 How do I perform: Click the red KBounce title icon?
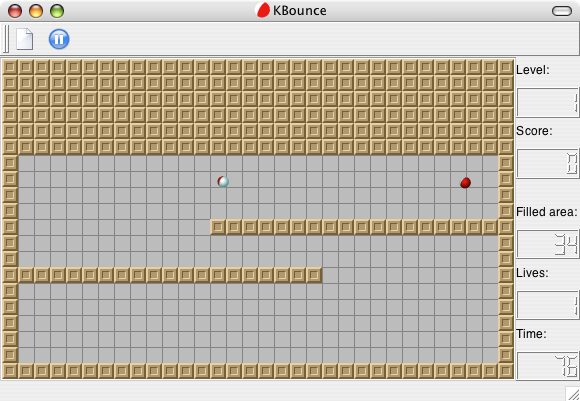point(262,10)
